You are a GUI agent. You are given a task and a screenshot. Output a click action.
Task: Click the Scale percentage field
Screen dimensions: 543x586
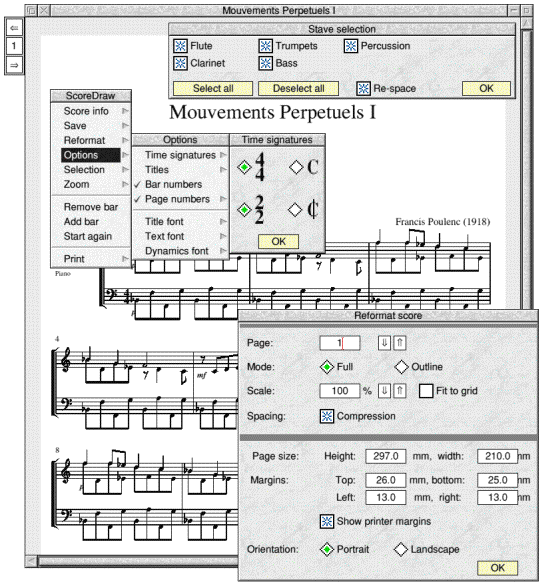tap(340, 391)
